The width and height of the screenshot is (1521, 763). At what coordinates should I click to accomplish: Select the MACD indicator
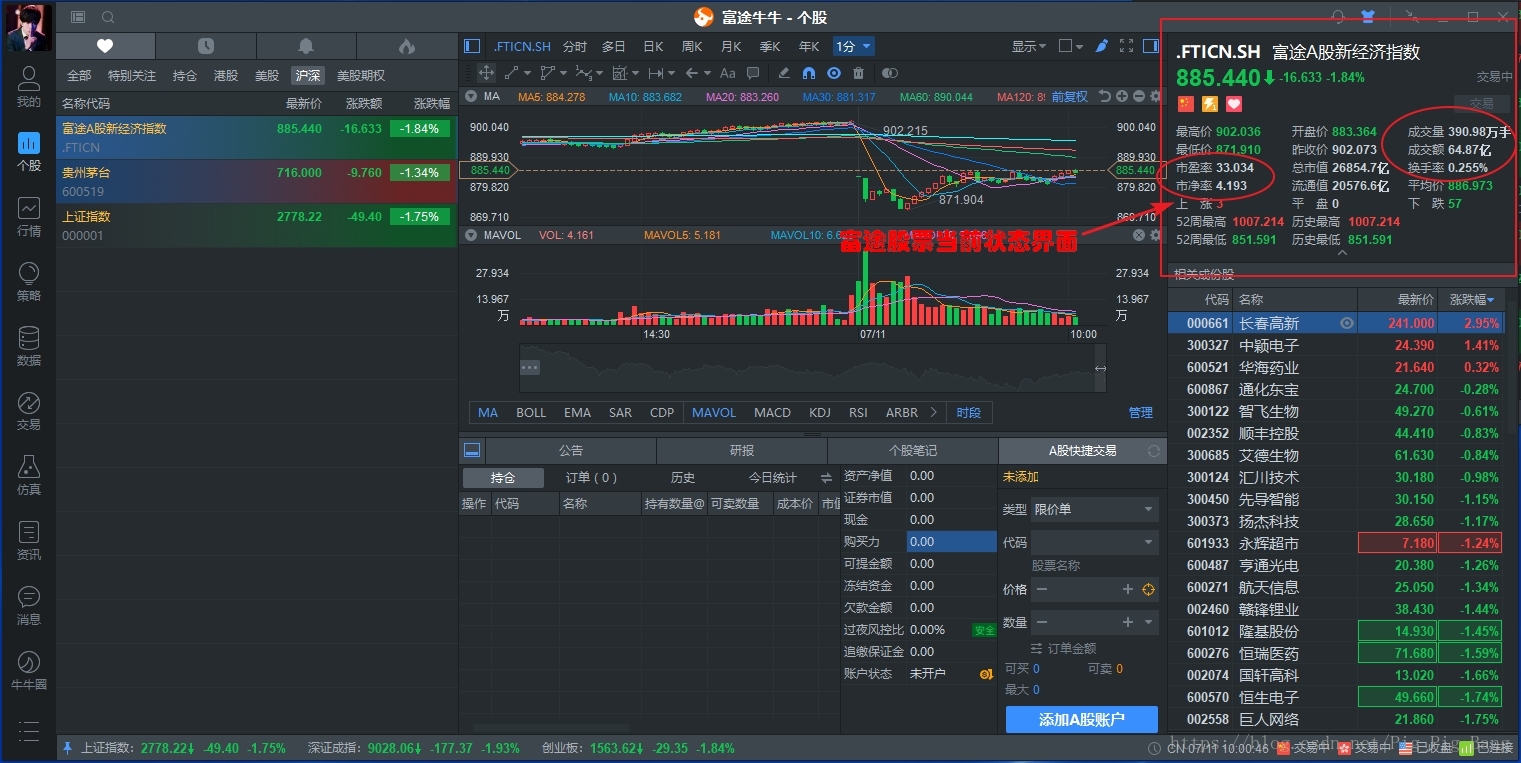772,412
